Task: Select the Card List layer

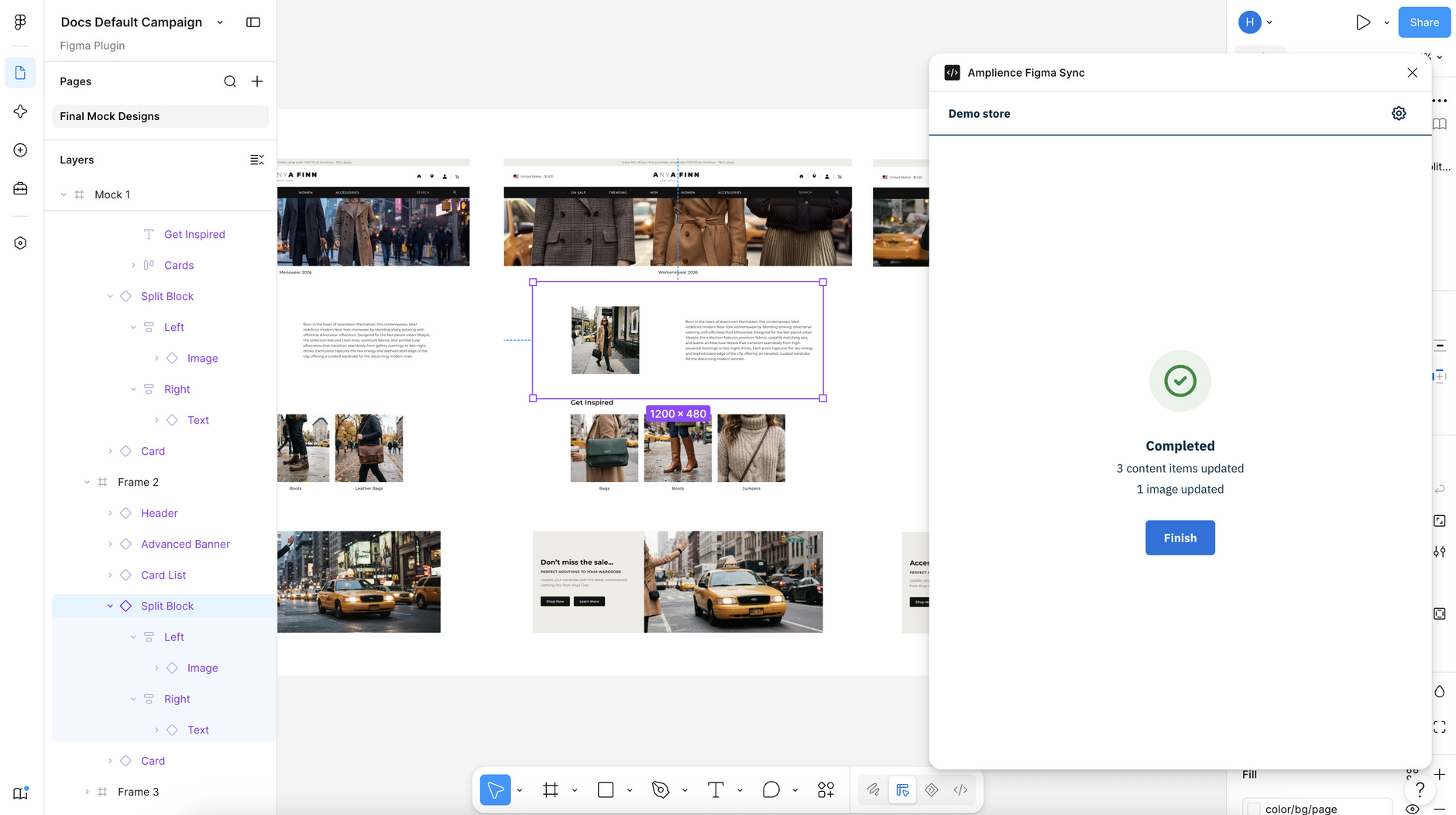Action: 163,575
